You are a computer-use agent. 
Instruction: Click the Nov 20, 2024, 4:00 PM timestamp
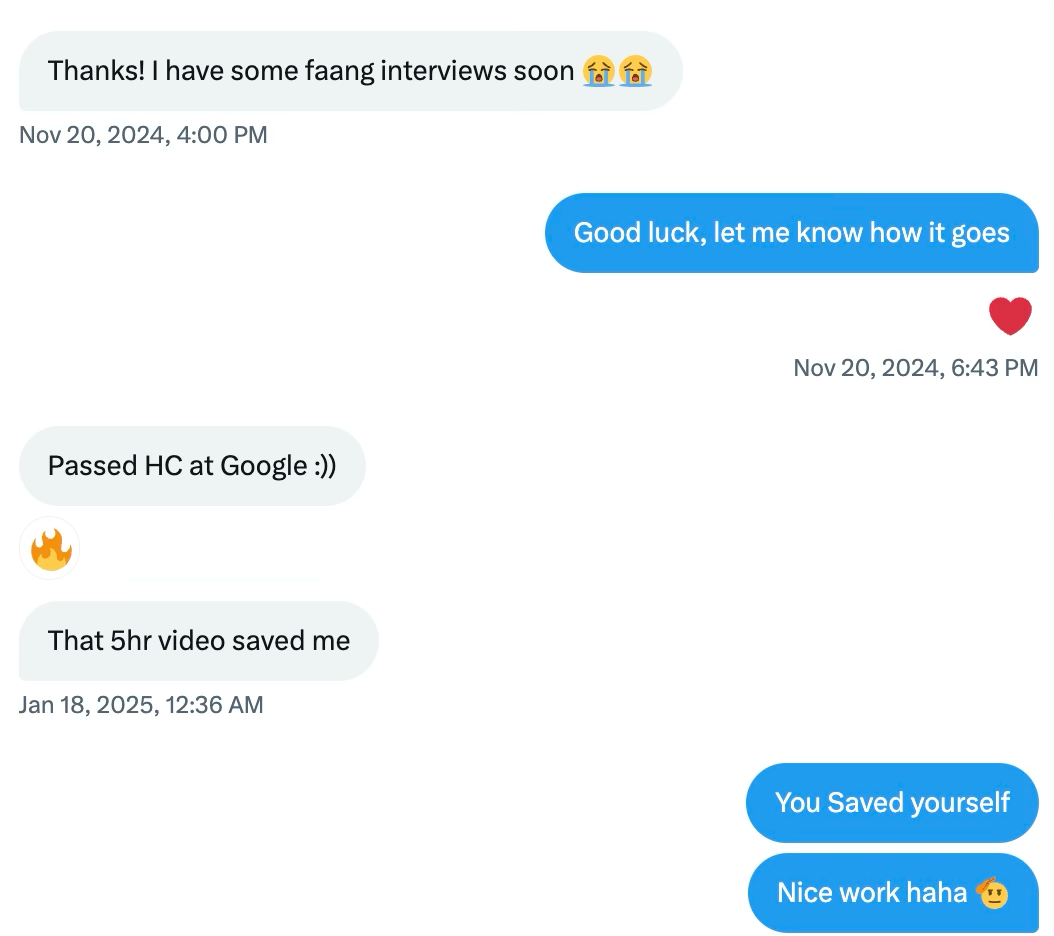click(x=143, y=135)
